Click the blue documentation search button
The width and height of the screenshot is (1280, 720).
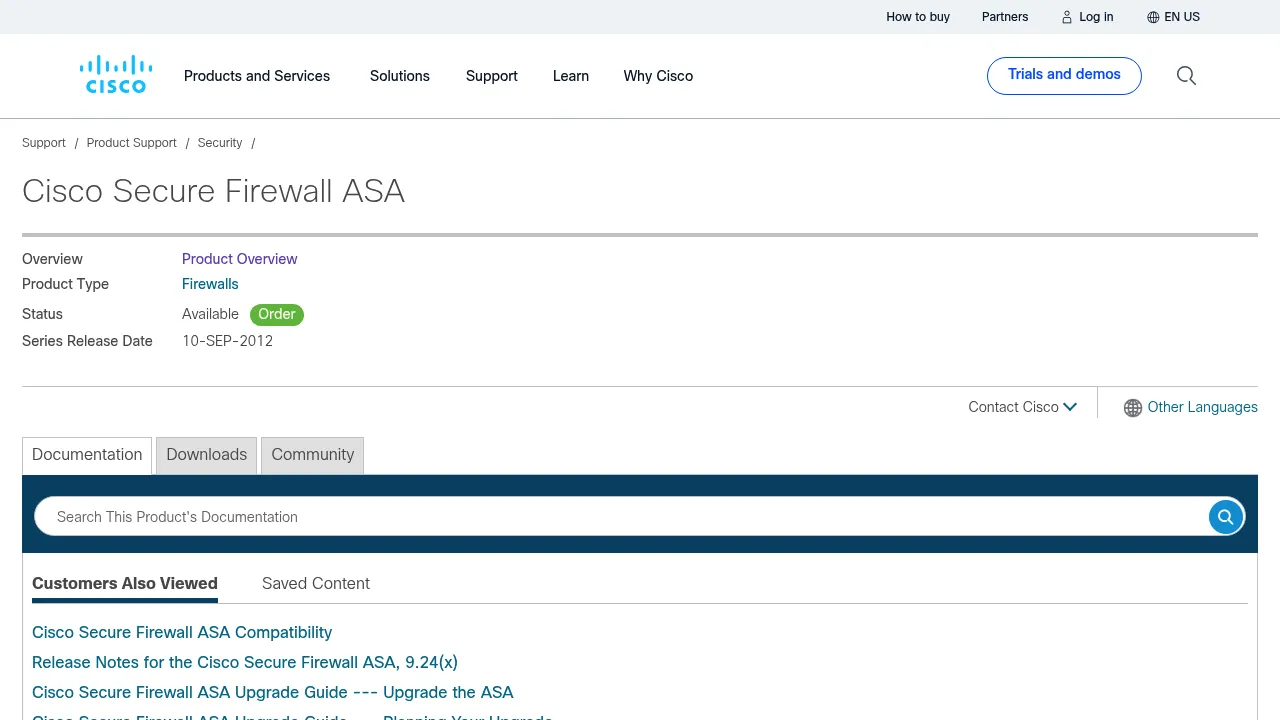1225,517
